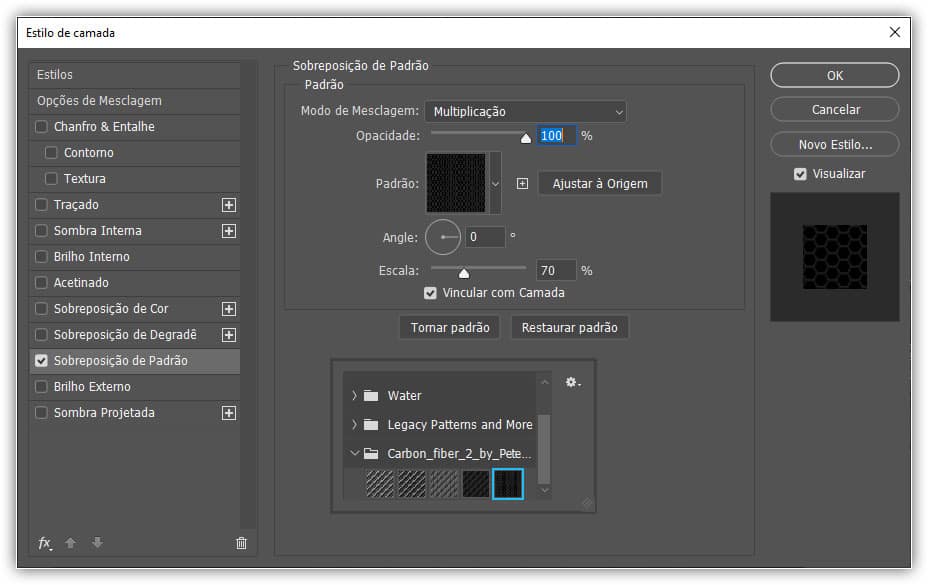Enable Brilho Interno checkbox

click(x=41, y=257)
